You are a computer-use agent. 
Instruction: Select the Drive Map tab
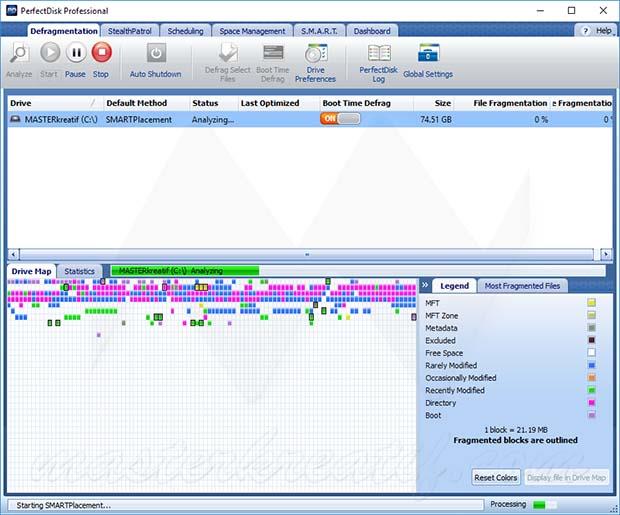coord(31,271)
